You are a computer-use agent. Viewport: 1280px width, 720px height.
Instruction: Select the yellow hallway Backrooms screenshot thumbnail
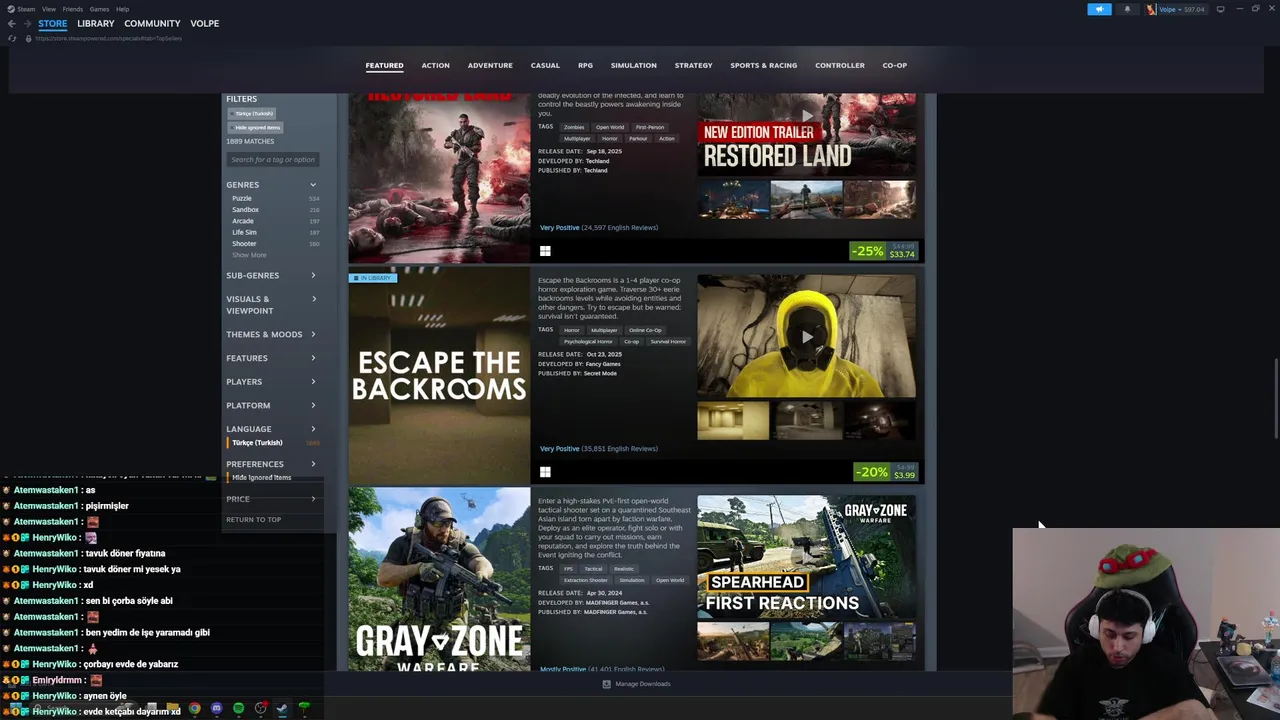pos(733,421)
